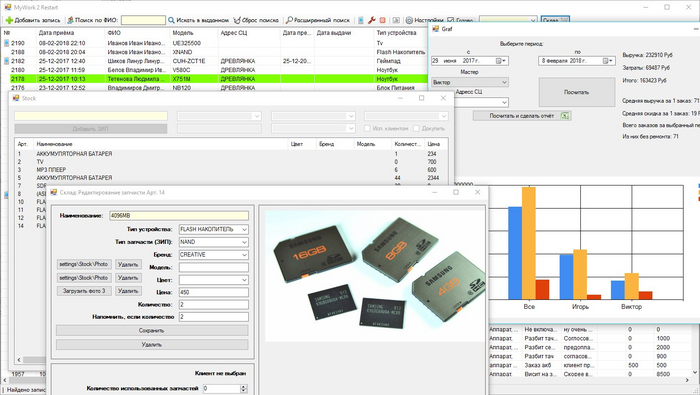Click Удалить next to Загрузить фото 3
The width and height of the screenshot is (700, 395).
pos(128,291)
